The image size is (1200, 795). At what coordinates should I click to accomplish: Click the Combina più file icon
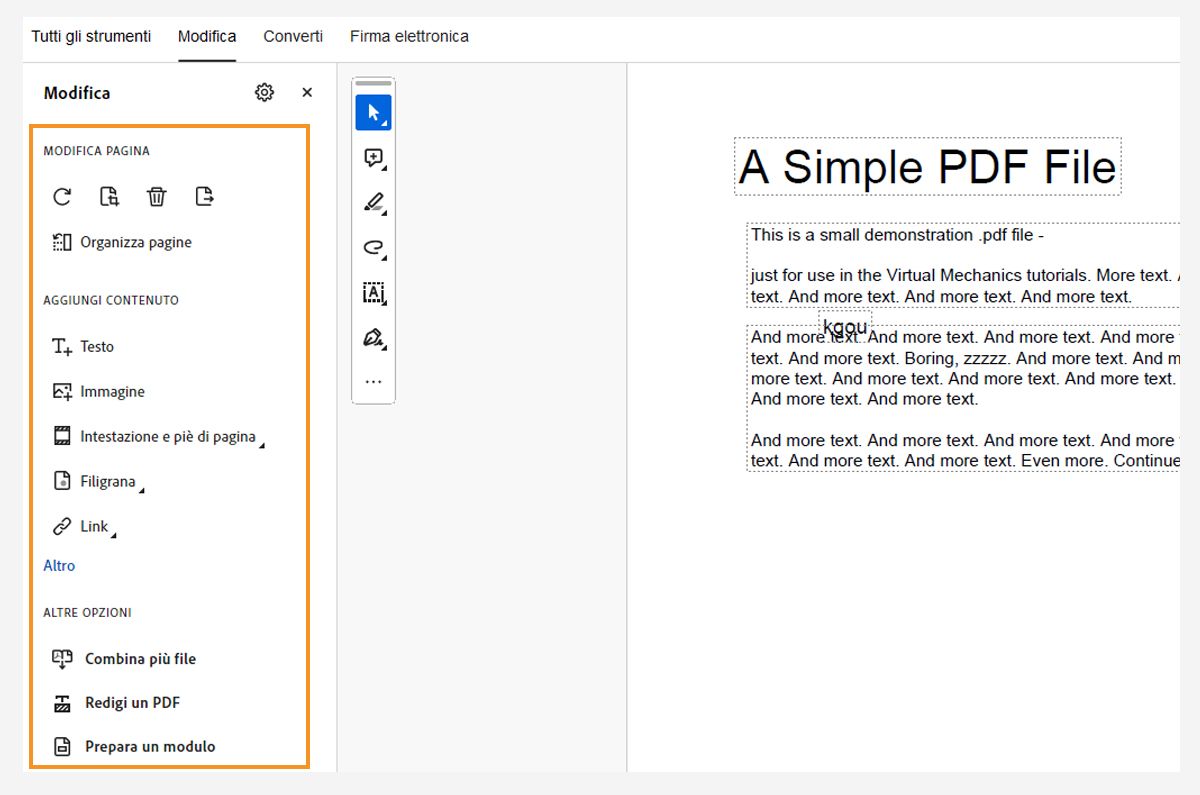point(62,658)
